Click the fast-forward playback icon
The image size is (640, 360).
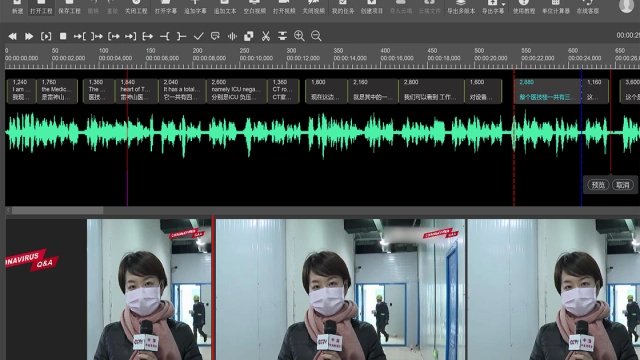29,36
